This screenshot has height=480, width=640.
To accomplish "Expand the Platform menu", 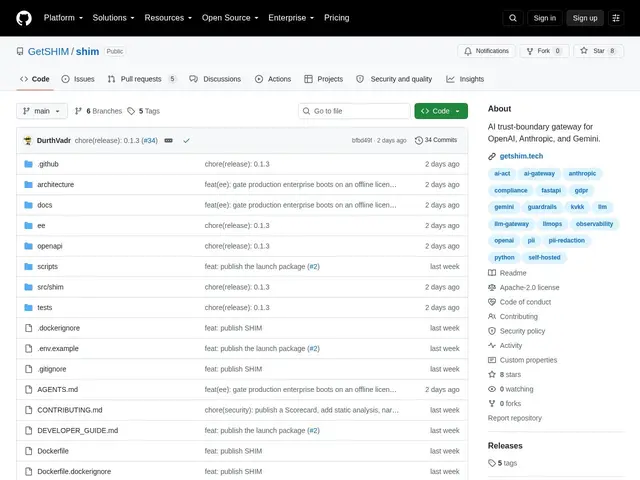I will point(63,18).
